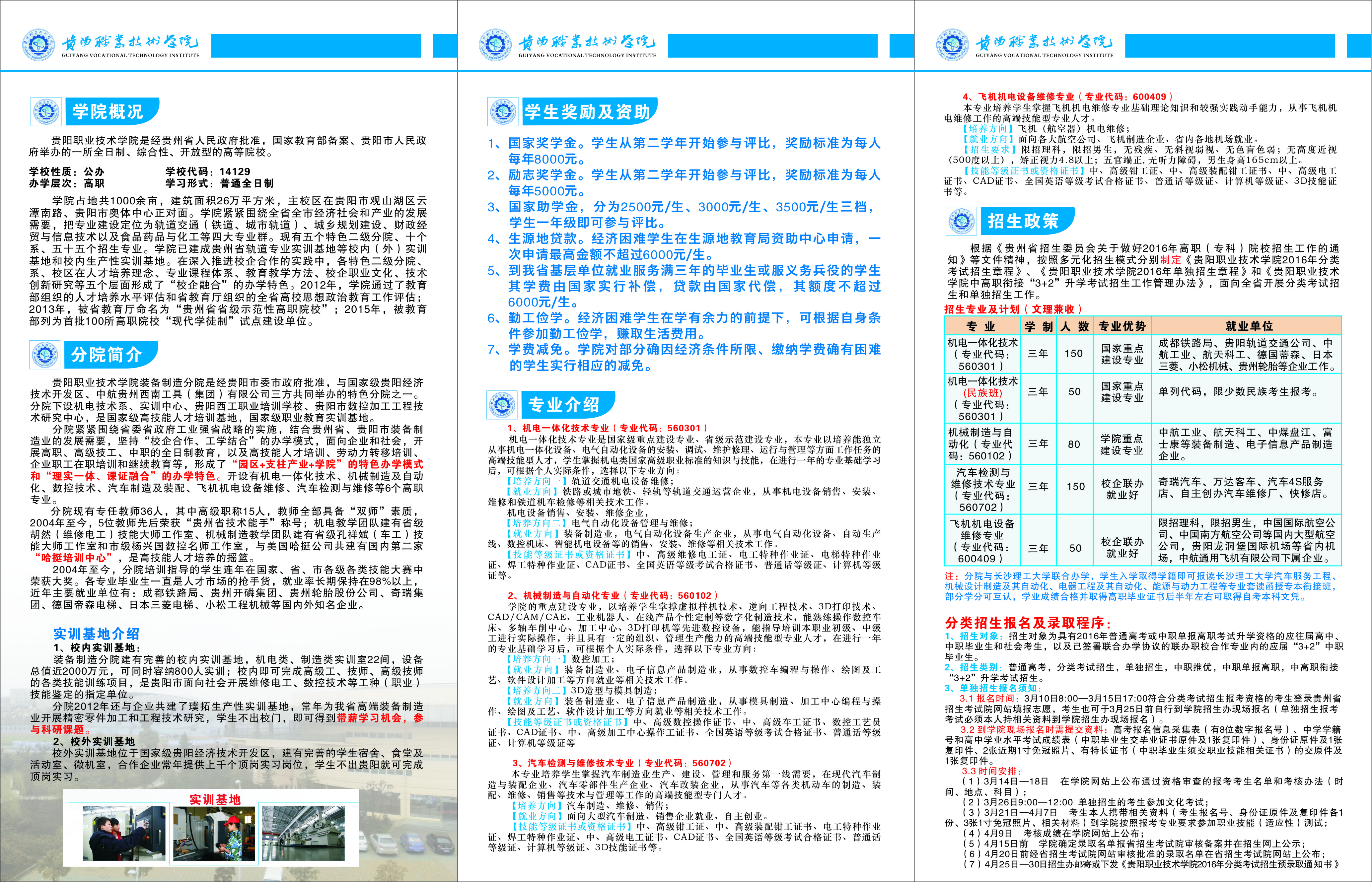Click the red 机械制造与自动化专业 560102 heading
The image size is (1372, 882).
[612, 596]
